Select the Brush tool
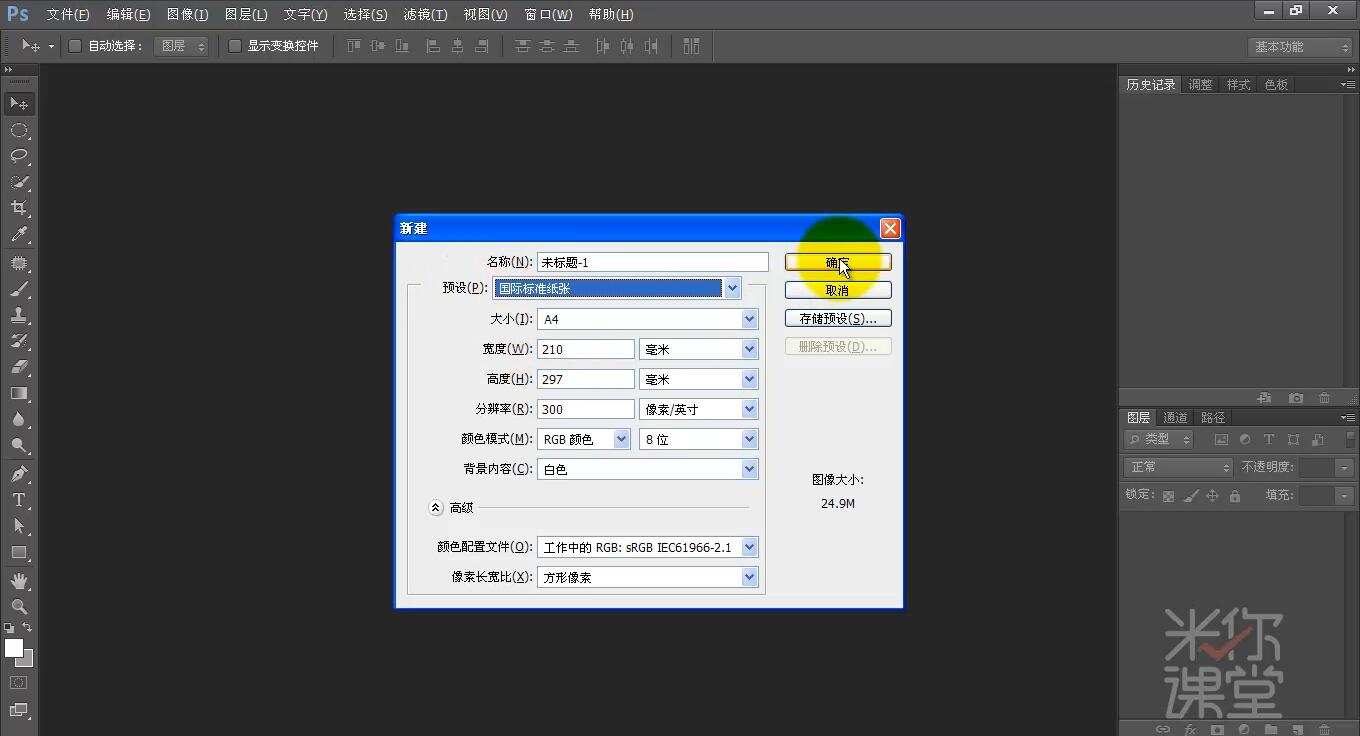This screenshot has height=736, width=1360. (x=19, y=288)
